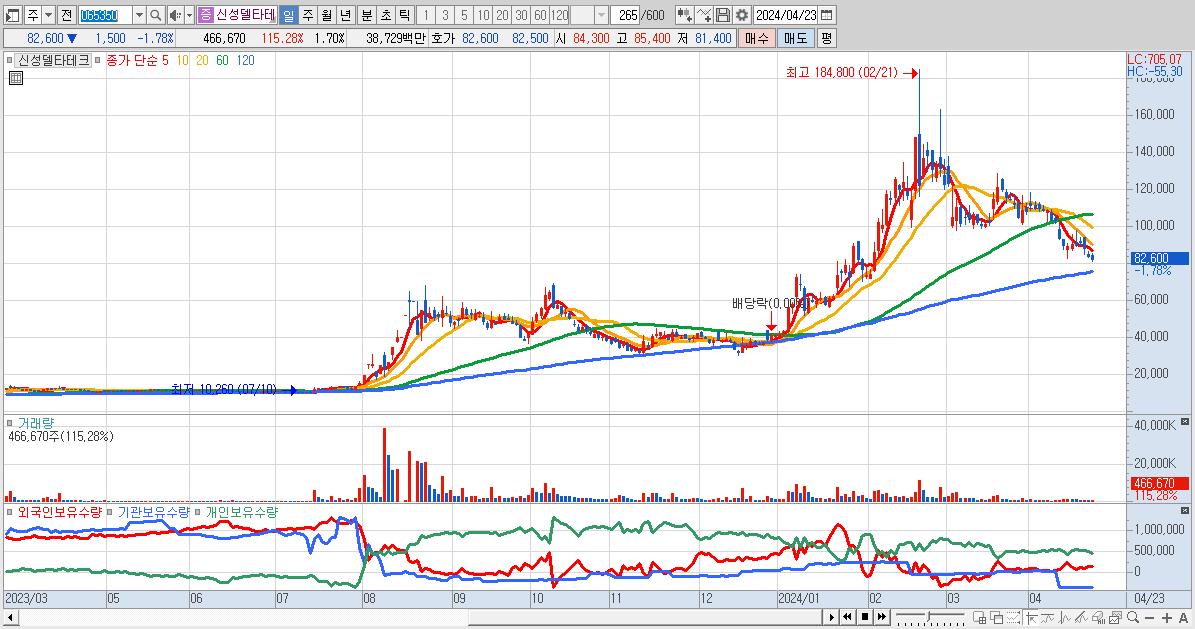Select the 5 interval button
This screenshot has width=1195, height=629.
coord(464,15)
